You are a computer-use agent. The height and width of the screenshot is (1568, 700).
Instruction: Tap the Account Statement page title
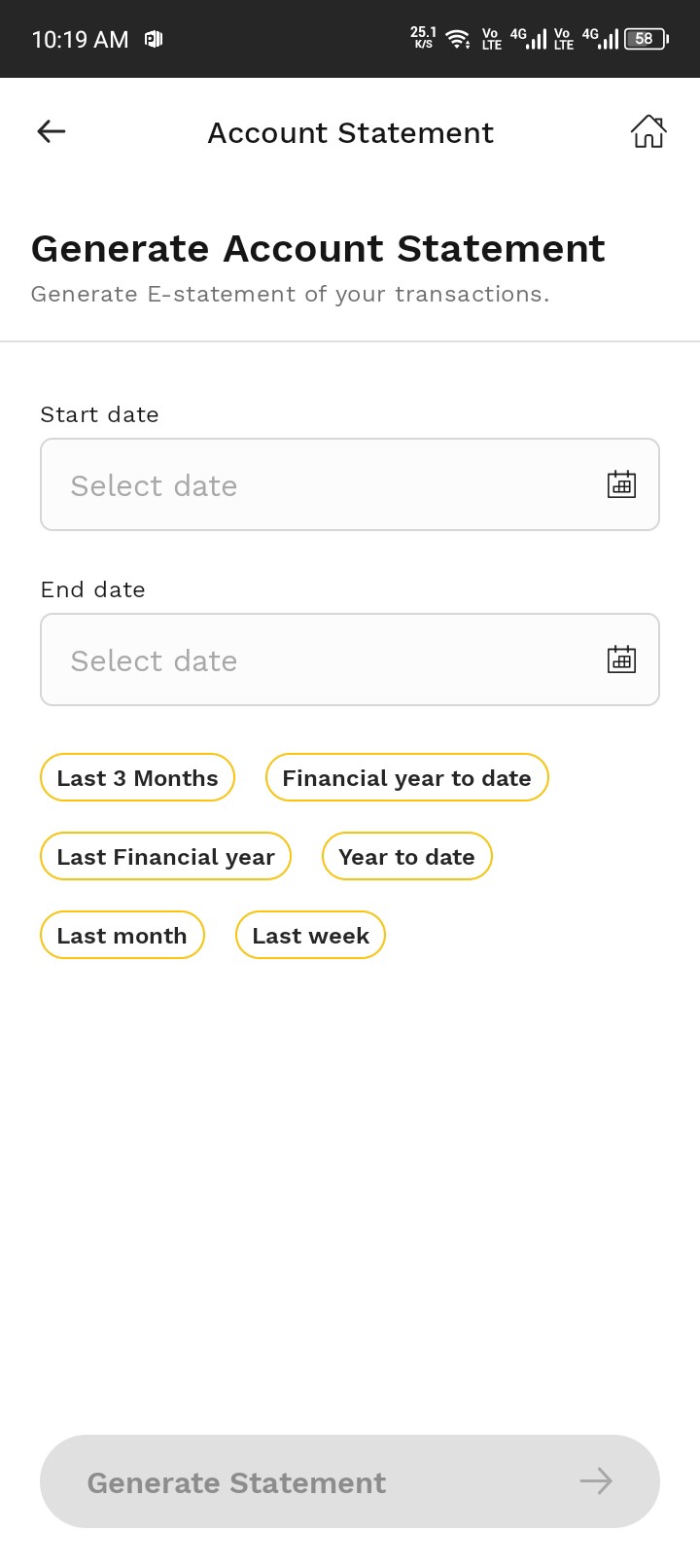coord(350,132)
